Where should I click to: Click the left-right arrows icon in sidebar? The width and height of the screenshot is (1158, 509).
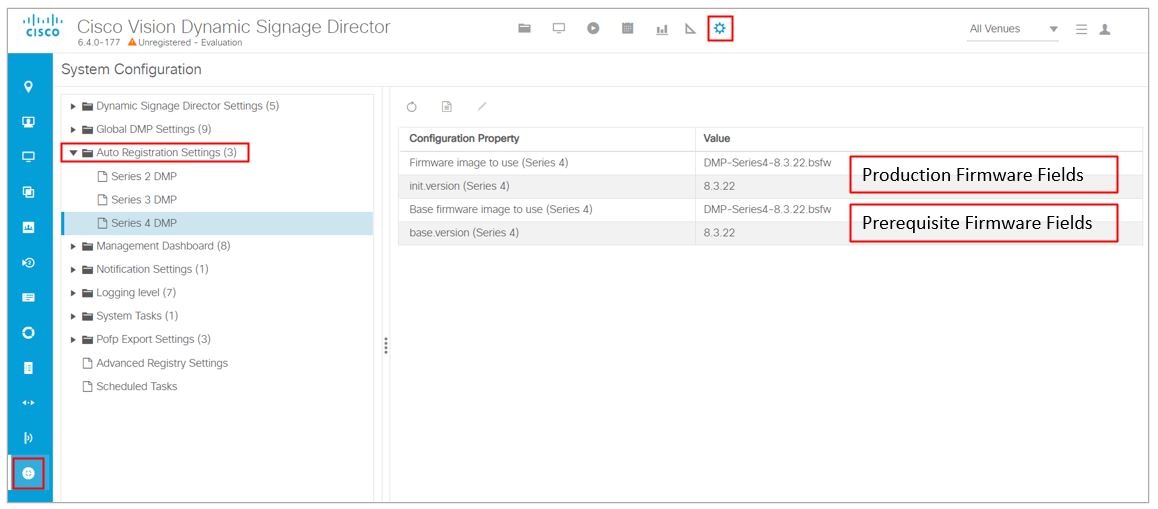[x=29, y=403]
